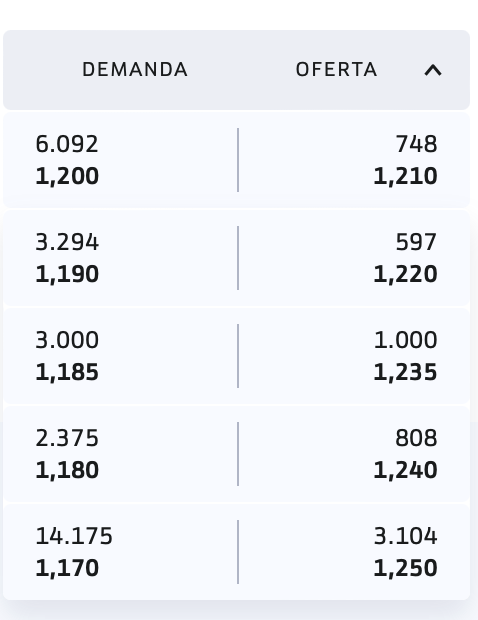Viewport: 478px width, 620px height.
Task: Click demand volume 2.375
Action: click(x=67, y=438)
